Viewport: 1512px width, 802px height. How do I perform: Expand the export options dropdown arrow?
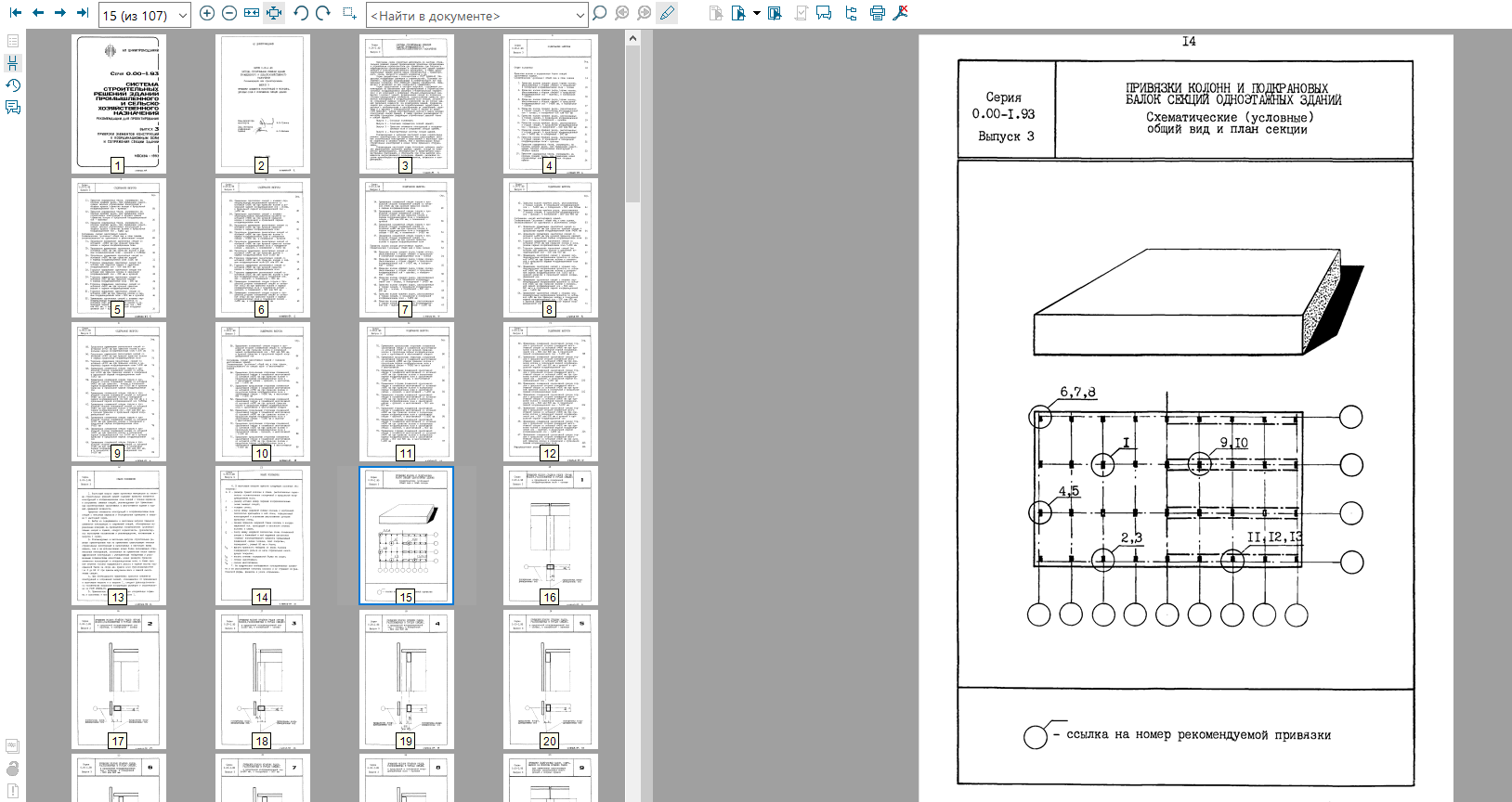pyautogui.click(x=757, y=13)
